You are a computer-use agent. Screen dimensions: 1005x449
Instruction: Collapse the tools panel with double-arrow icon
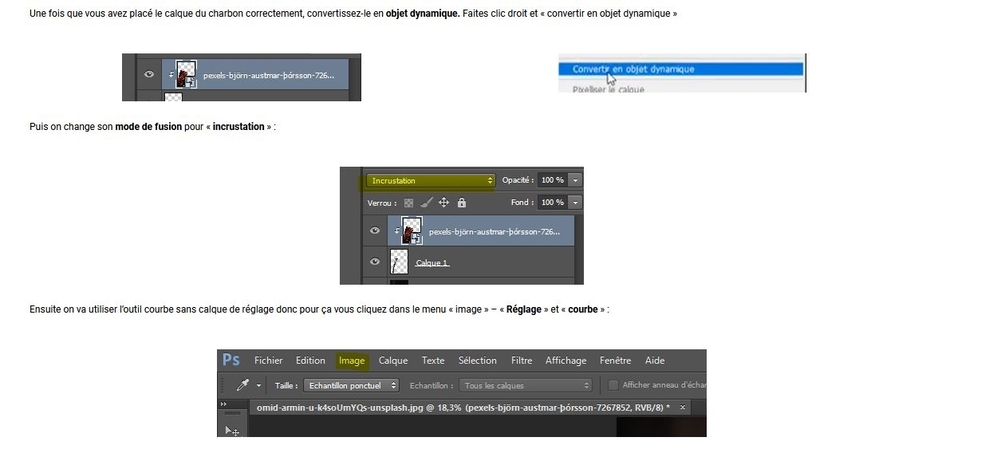[224, 405]
